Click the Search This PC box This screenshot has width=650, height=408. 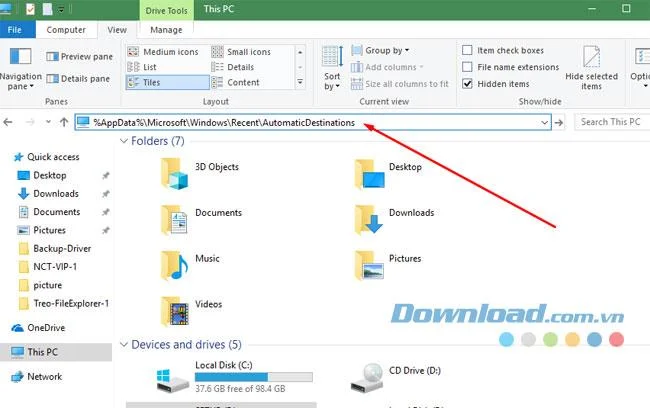[612, 122]
